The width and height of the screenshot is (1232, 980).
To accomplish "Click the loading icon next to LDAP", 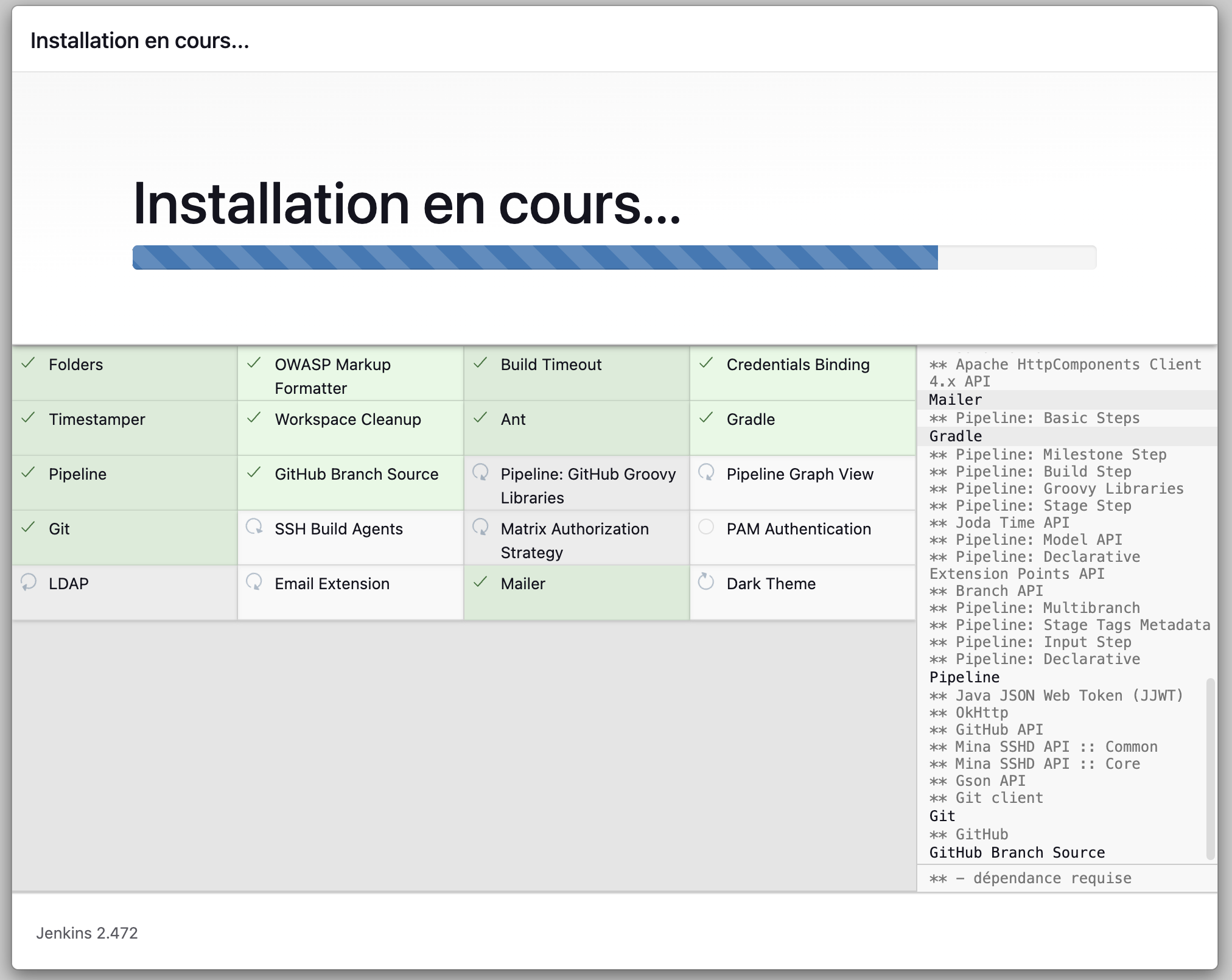I will pos(28,582).
